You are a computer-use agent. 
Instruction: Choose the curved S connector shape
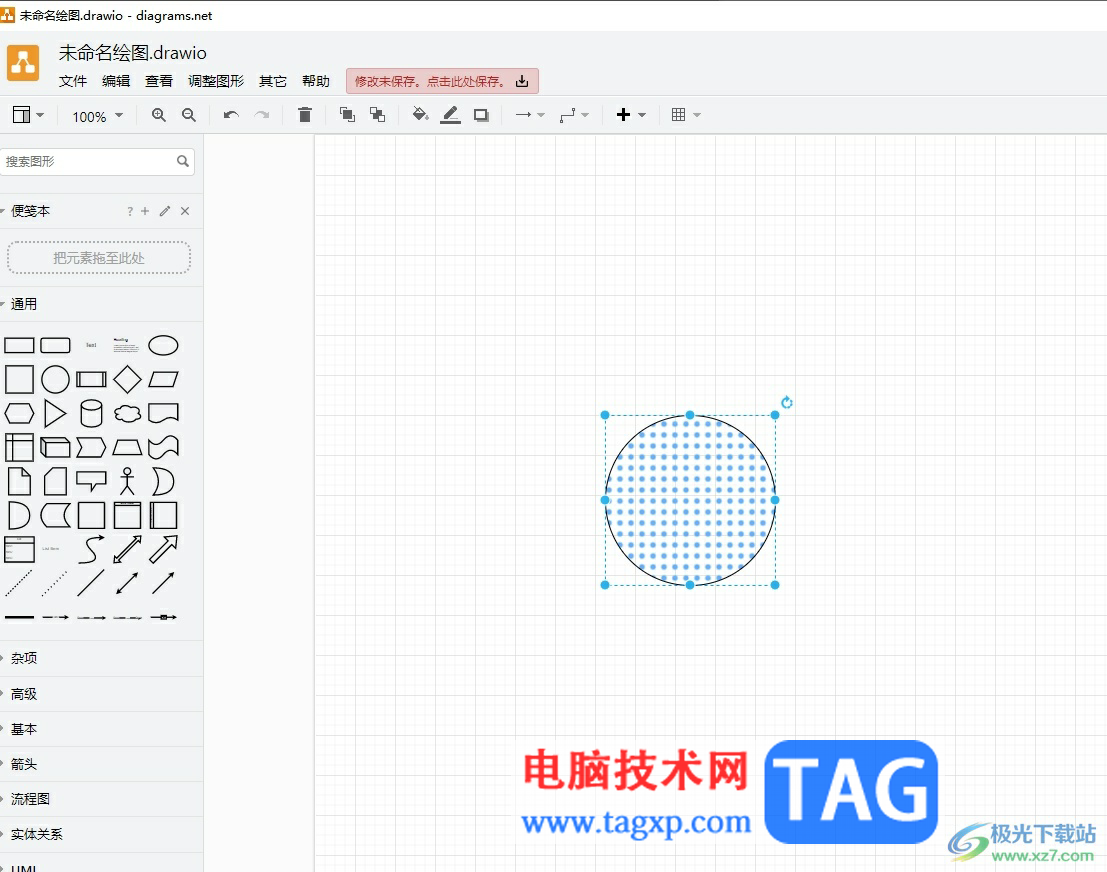pyautogui.click(x=91, y=549)
